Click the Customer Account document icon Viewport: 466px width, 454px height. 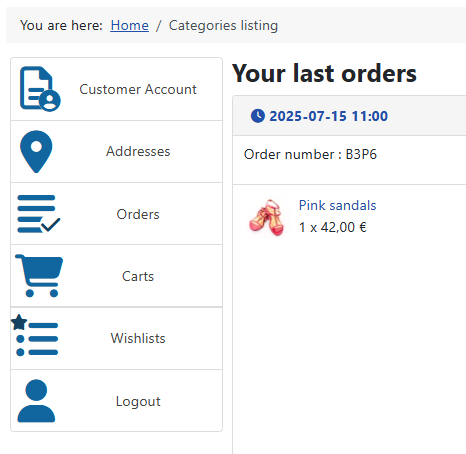(x=40, y=89)
